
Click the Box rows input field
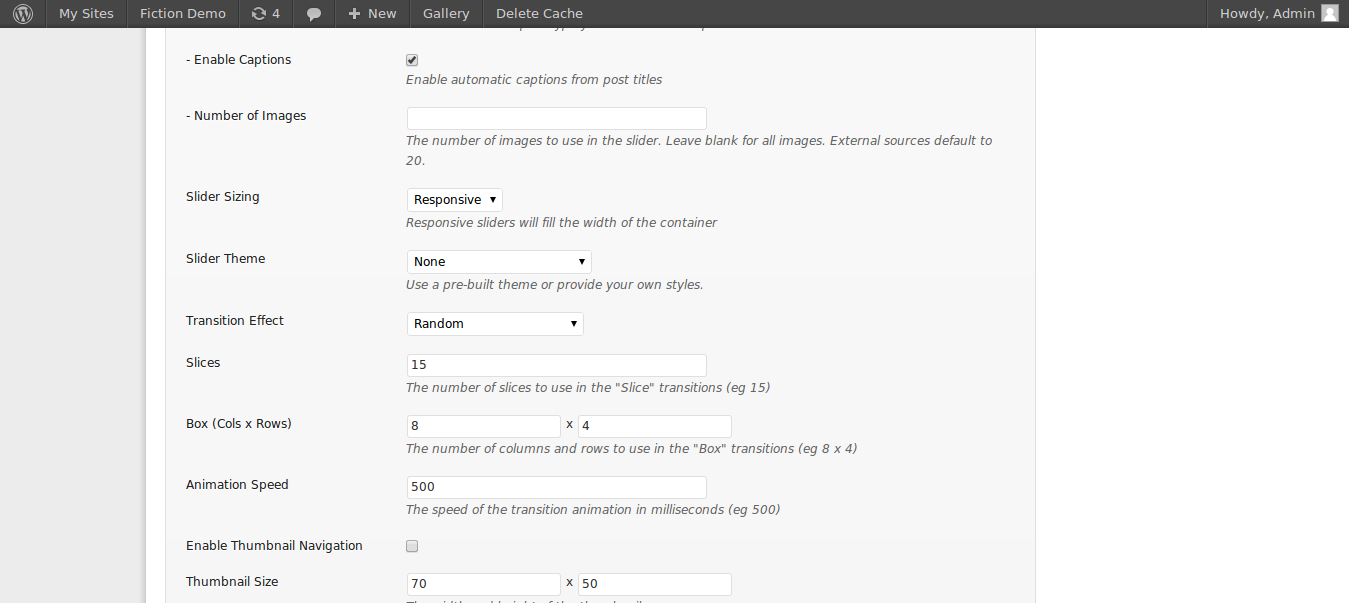[x=654, y=426]
